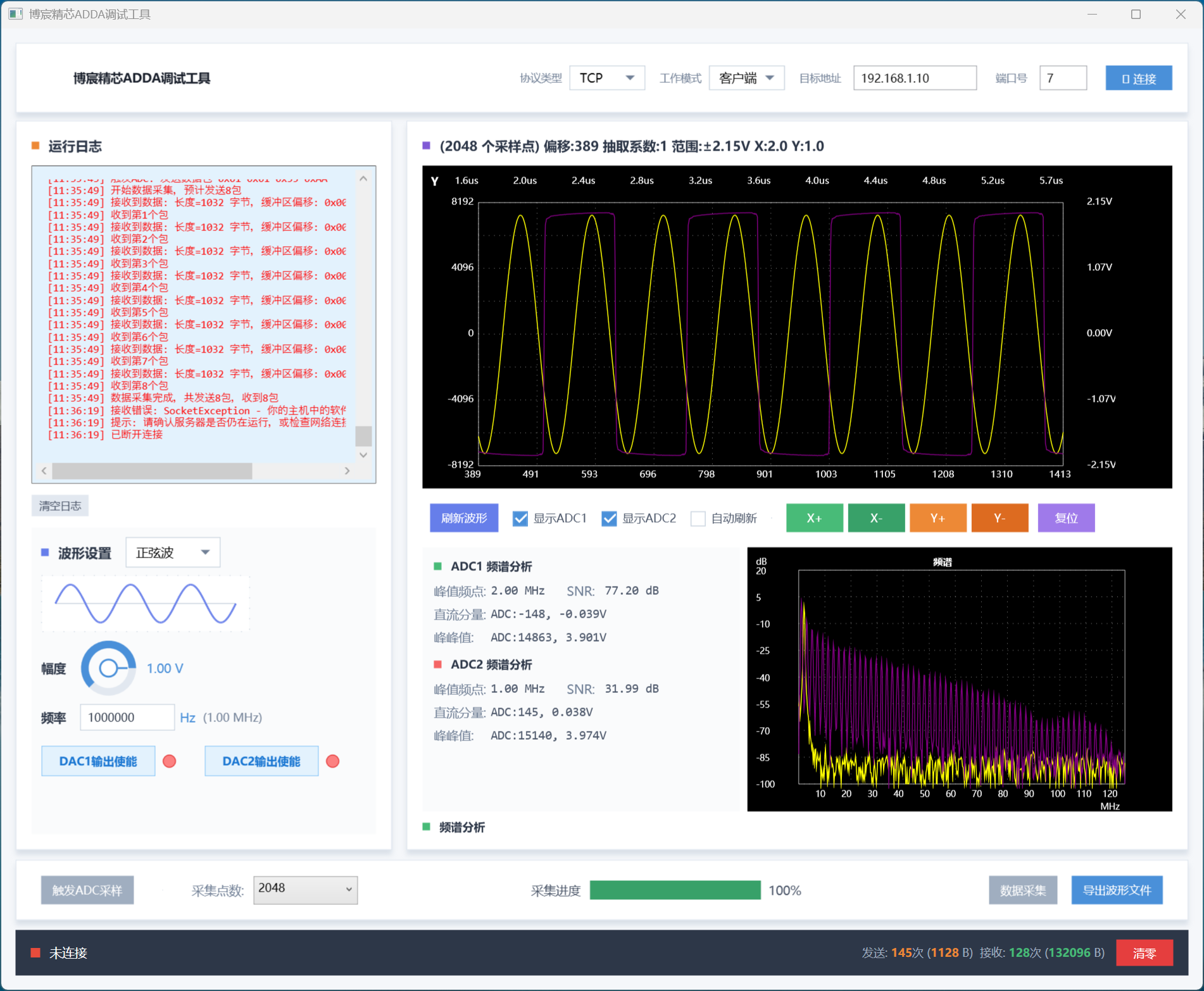1204x991 pixels.
Task: Click the 连接 connect button
Action: 1138,78
